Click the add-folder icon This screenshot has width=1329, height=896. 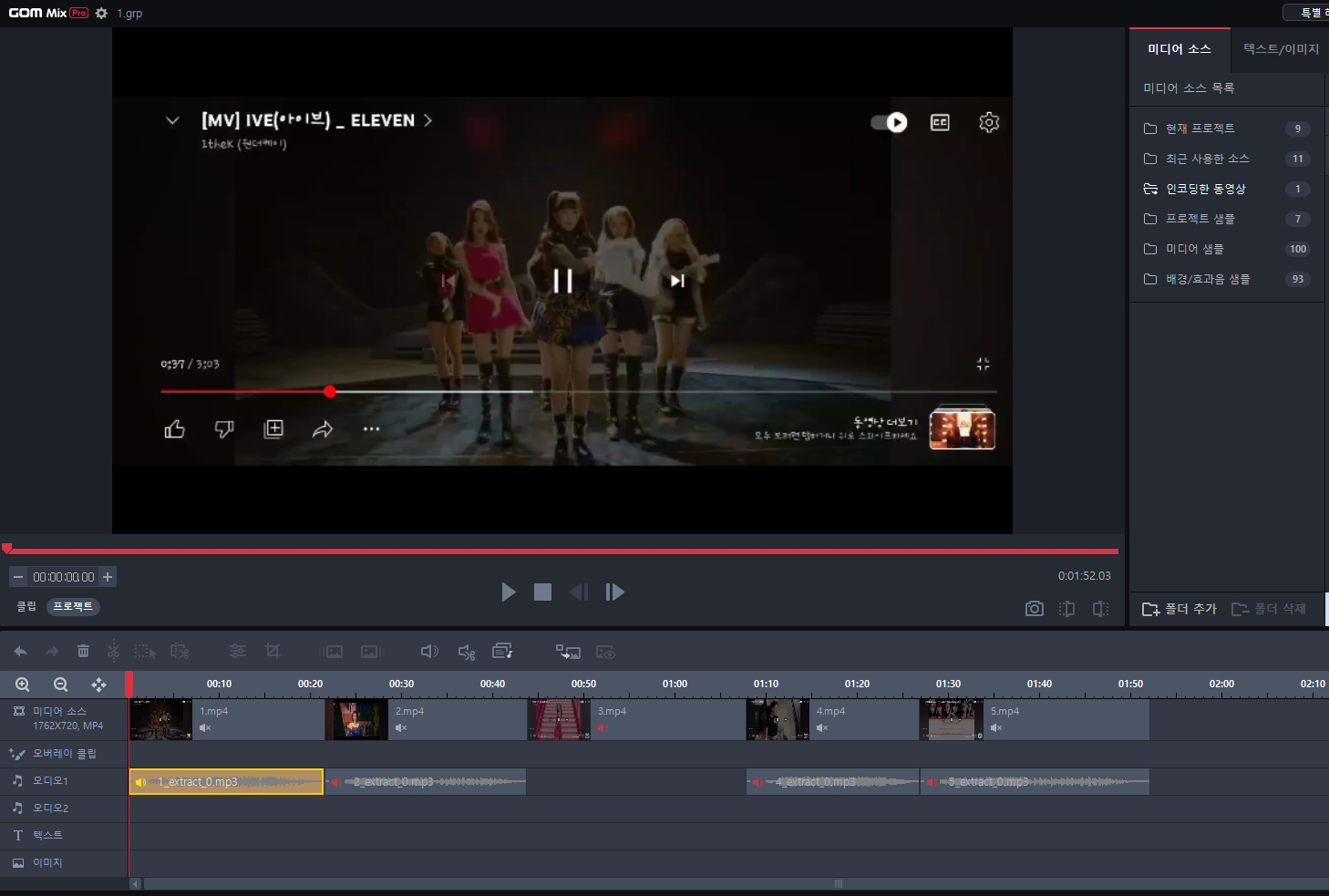tap(1151, 609)
